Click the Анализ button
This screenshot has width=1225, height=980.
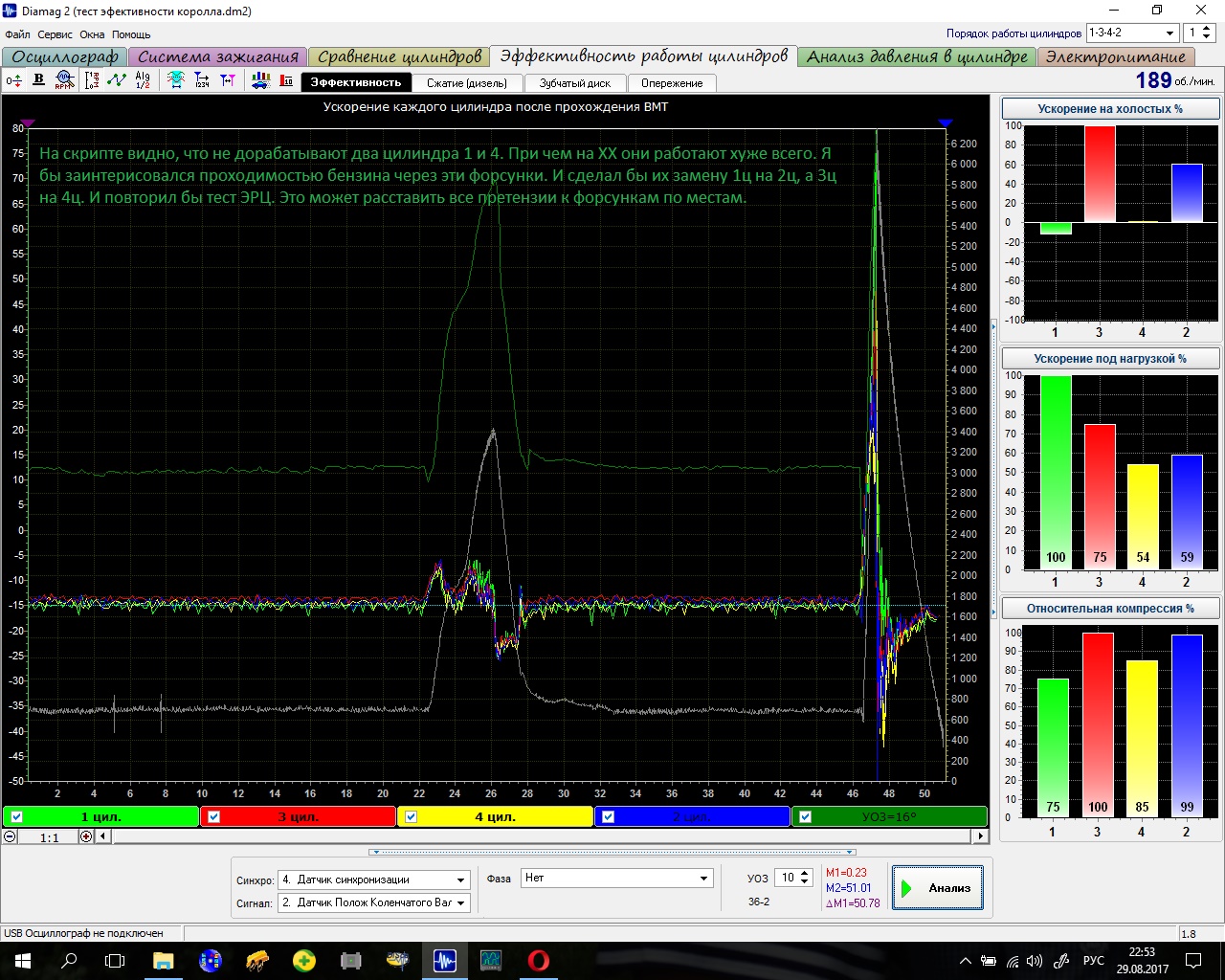[x=937, y=888]
